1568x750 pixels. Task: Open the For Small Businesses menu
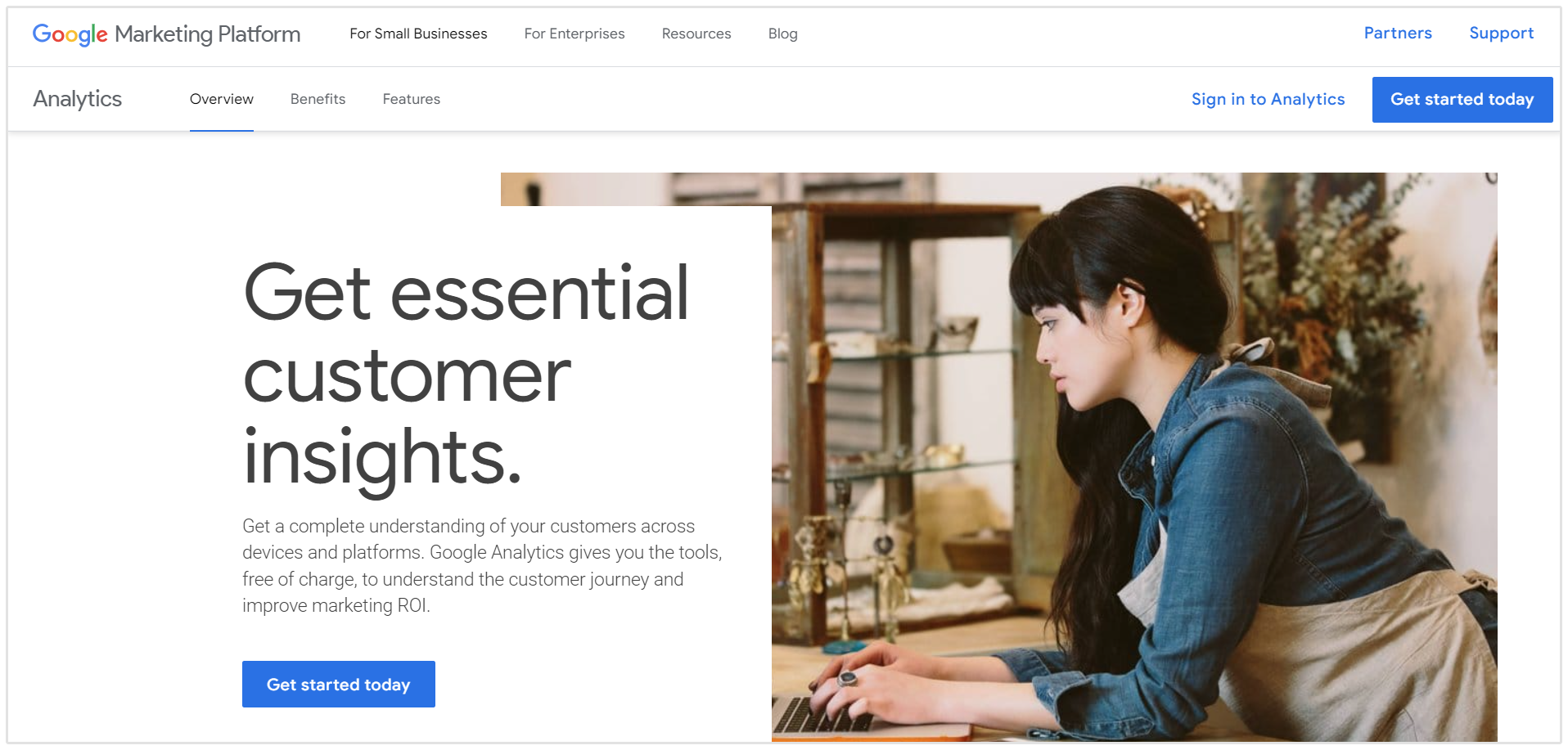(x=418, y=34)
